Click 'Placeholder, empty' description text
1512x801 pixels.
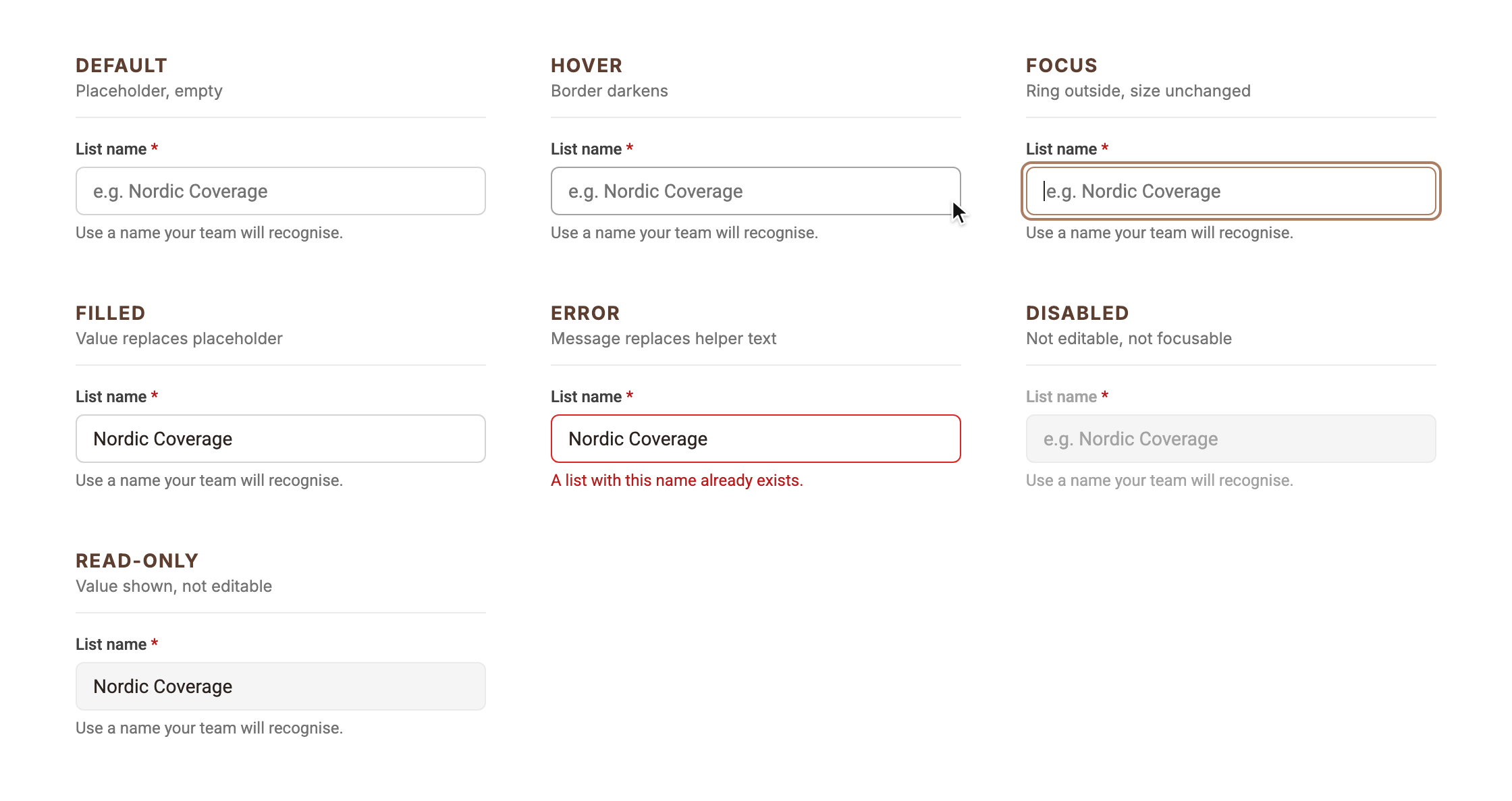149,91
